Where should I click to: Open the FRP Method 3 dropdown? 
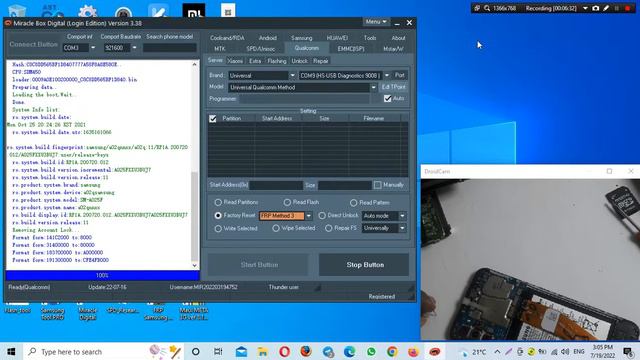coord(309,216)
